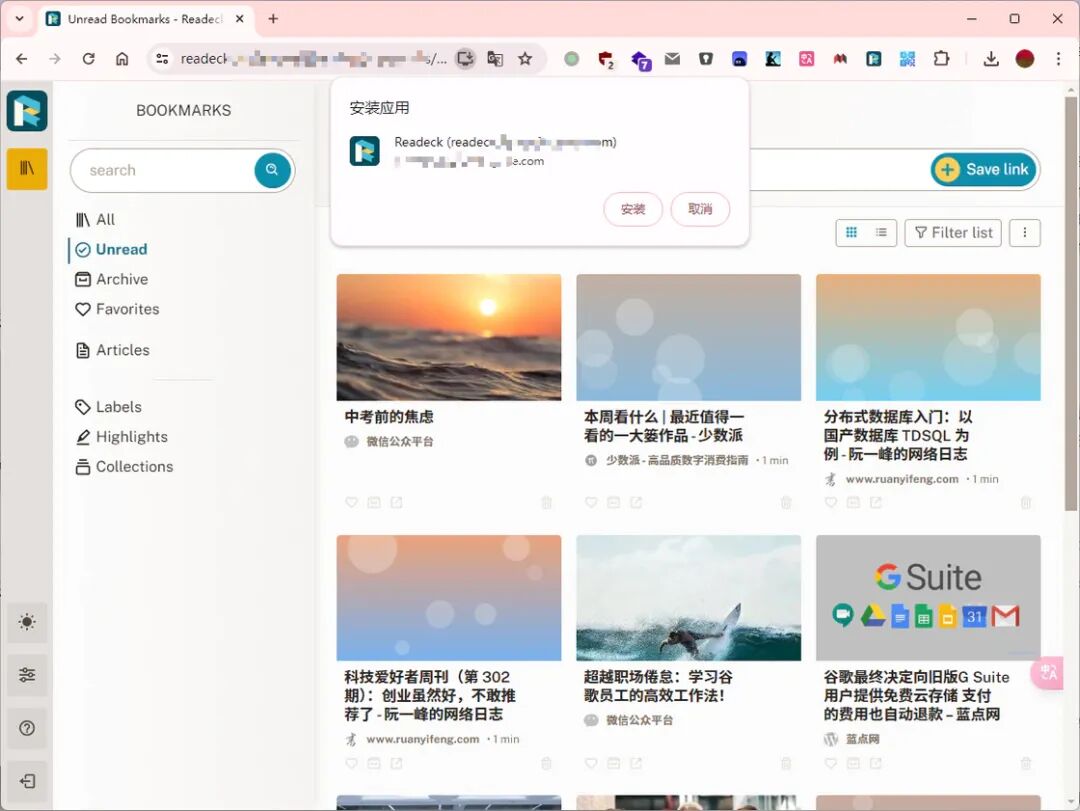Image resolution: width=1080 pixels, height=811 pixels.
Task: Open the Archive section
Action: pyautogui.click(x=112, y=279)
